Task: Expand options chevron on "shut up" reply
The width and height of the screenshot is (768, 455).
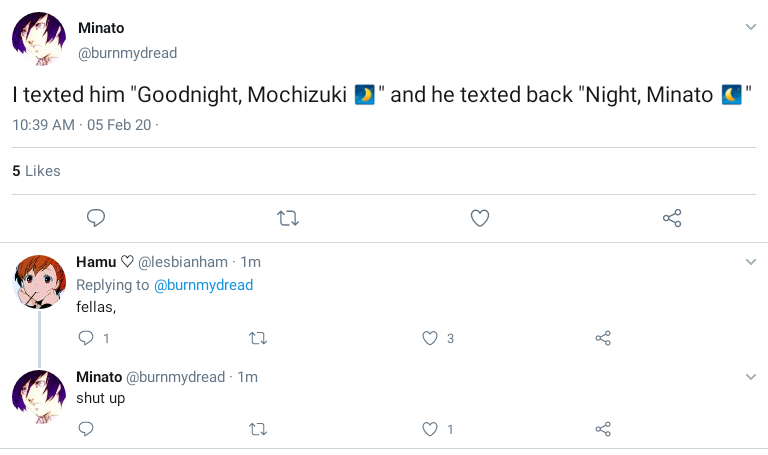Action: tap(751, 377)
